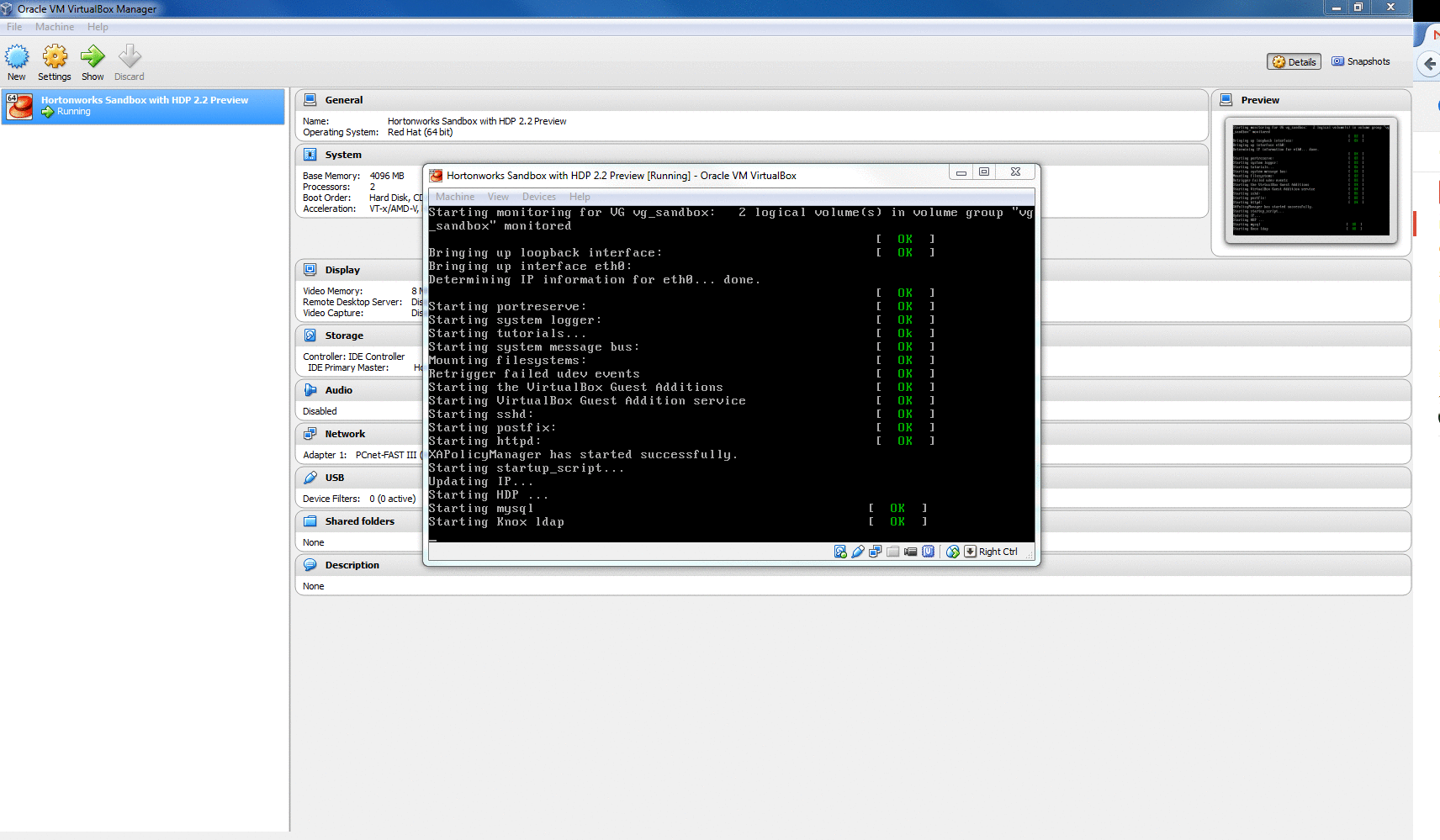Click the Network section icon
Viewport: 1440px width, 840px height.
click(310, 434)
